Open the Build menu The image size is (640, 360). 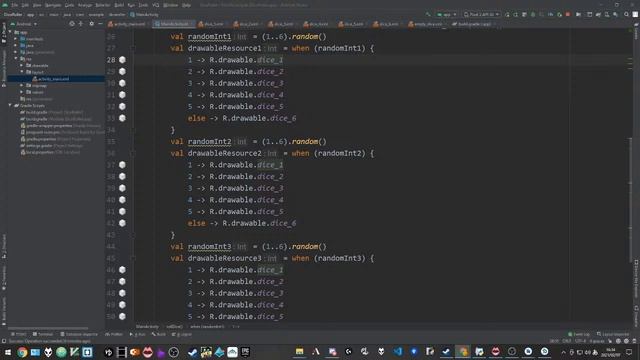(119, 5)
